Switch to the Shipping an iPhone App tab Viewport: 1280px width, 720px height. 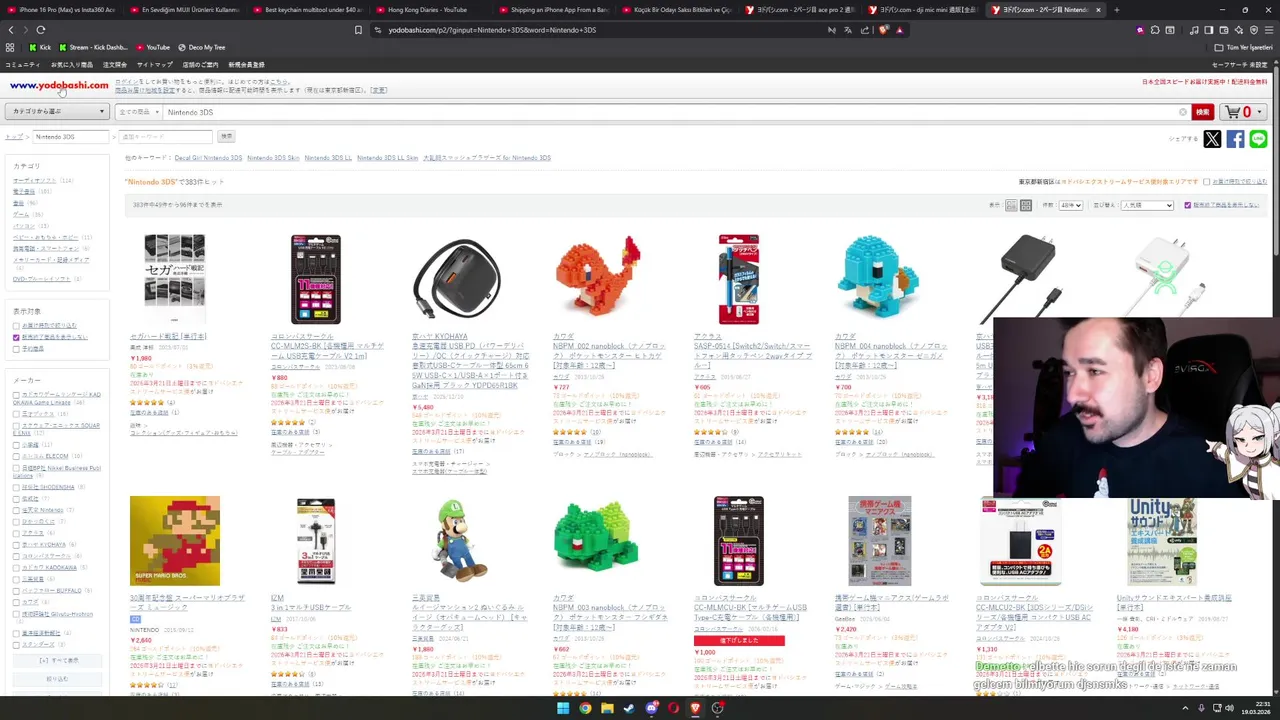pos(551,10)
